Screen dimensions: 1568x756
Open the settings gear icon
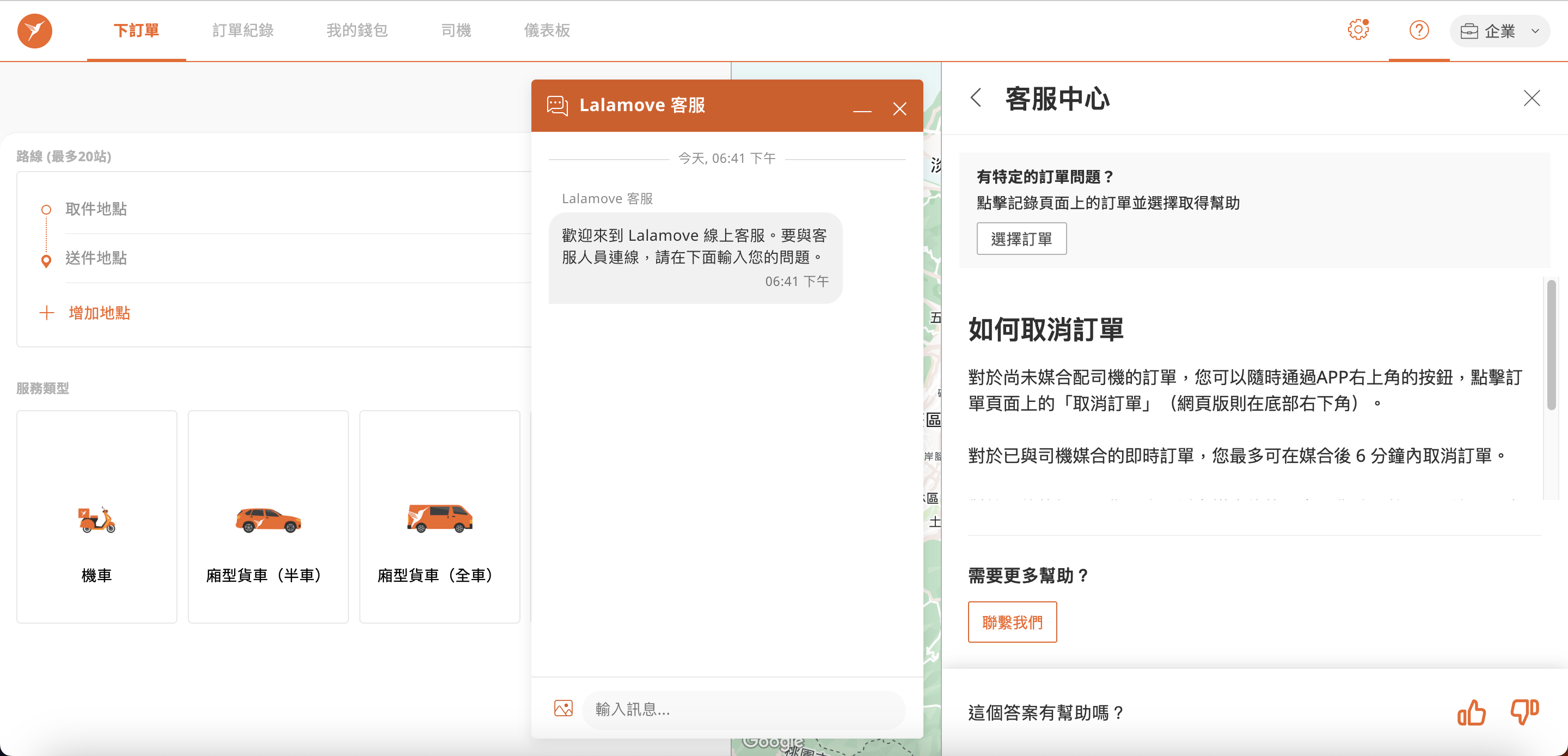[1358, 30]
